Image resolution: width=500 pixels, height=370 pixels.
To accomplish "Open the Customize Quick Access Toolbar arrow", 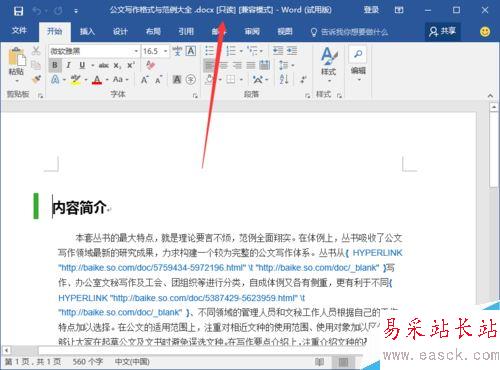I will coord(76,11).
